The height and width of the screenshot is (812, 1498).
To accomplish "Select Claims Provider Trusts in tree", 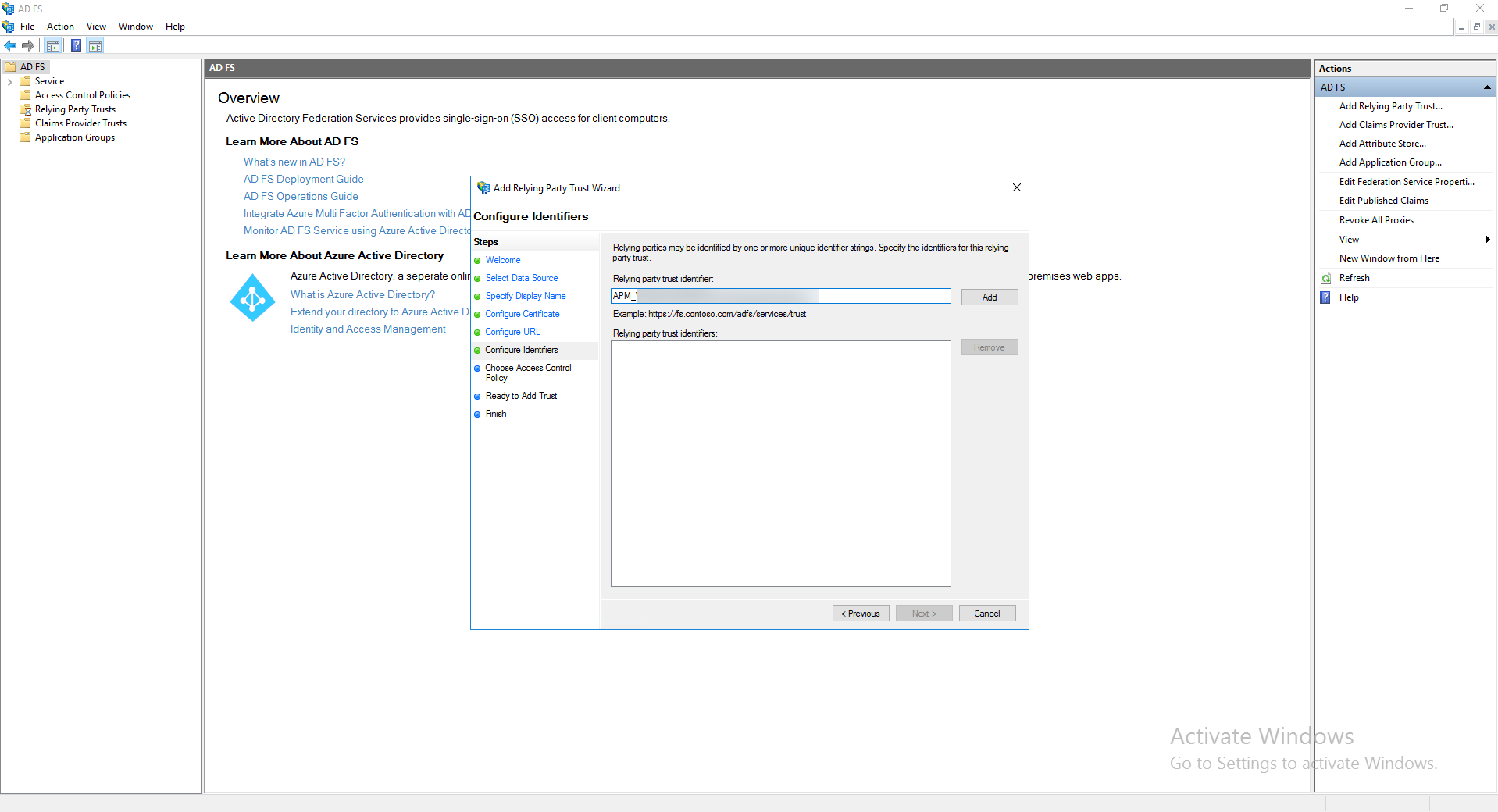I will click(x=80, y=123).
